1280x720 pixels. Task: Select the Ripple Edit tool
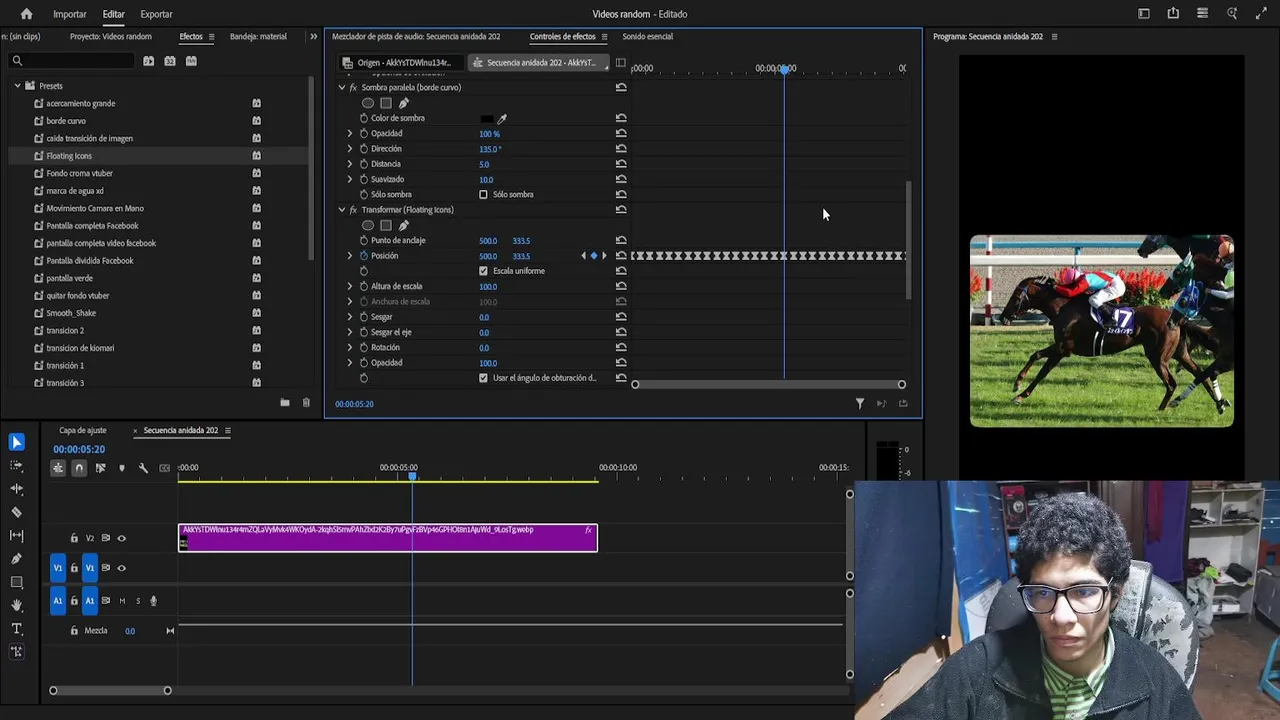point(16,489)
